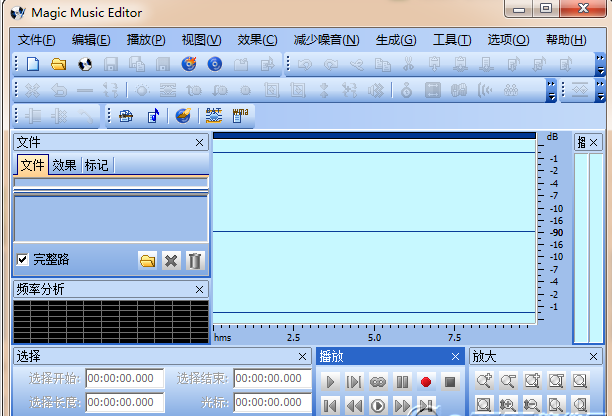
Task: Switch to 标记 tab
Action: [96, 165]
